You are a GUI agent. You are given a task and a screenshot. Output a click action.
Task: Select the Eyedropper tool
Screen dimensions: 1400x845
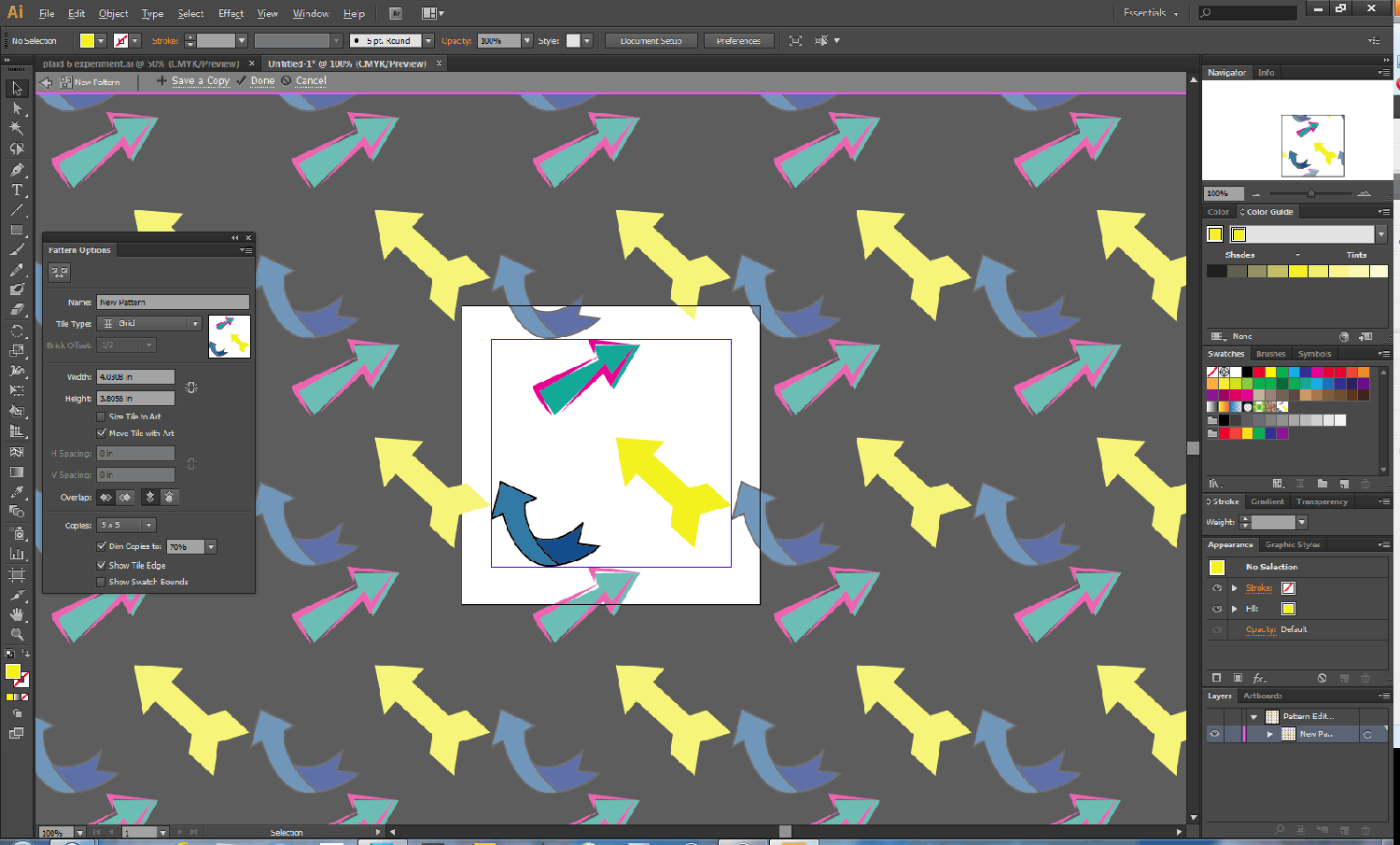[17, 492]
